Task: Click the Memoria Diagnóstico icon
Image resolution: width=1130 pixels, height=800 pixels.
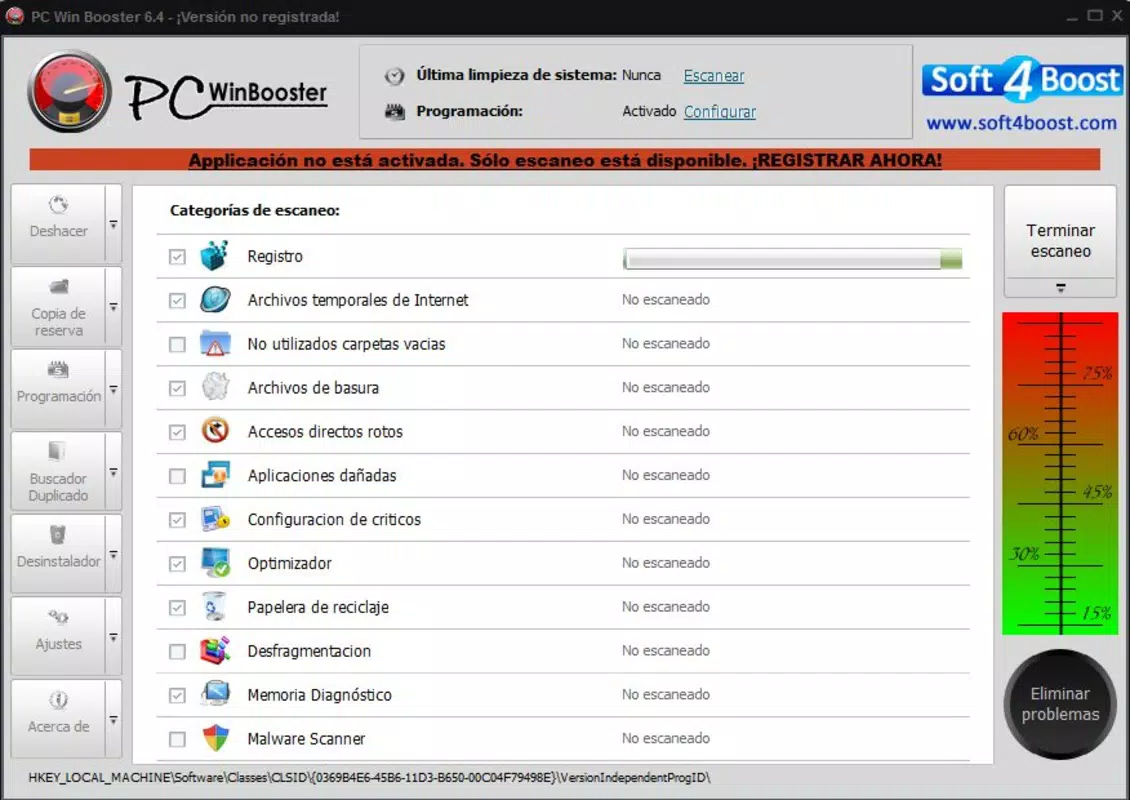Action: [x=215, y=695]
